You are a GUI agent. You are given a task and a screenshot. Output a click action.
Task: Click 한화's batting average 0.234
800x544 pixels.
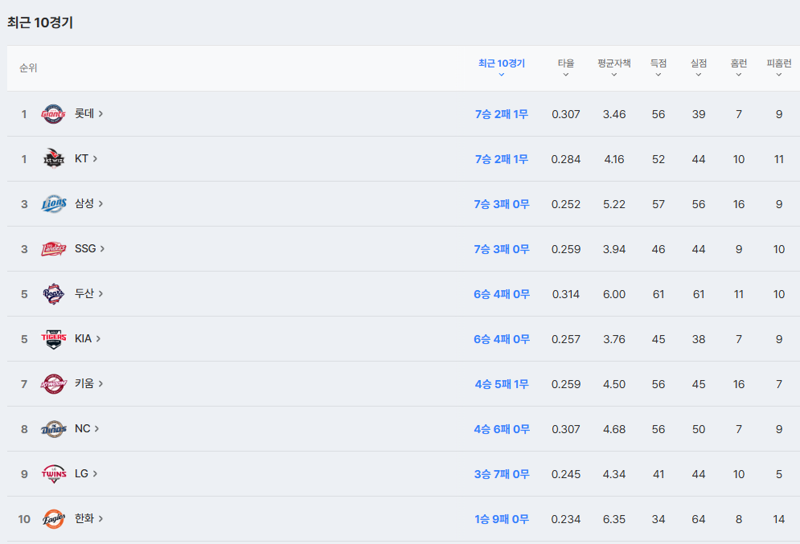tap(566, 519)
